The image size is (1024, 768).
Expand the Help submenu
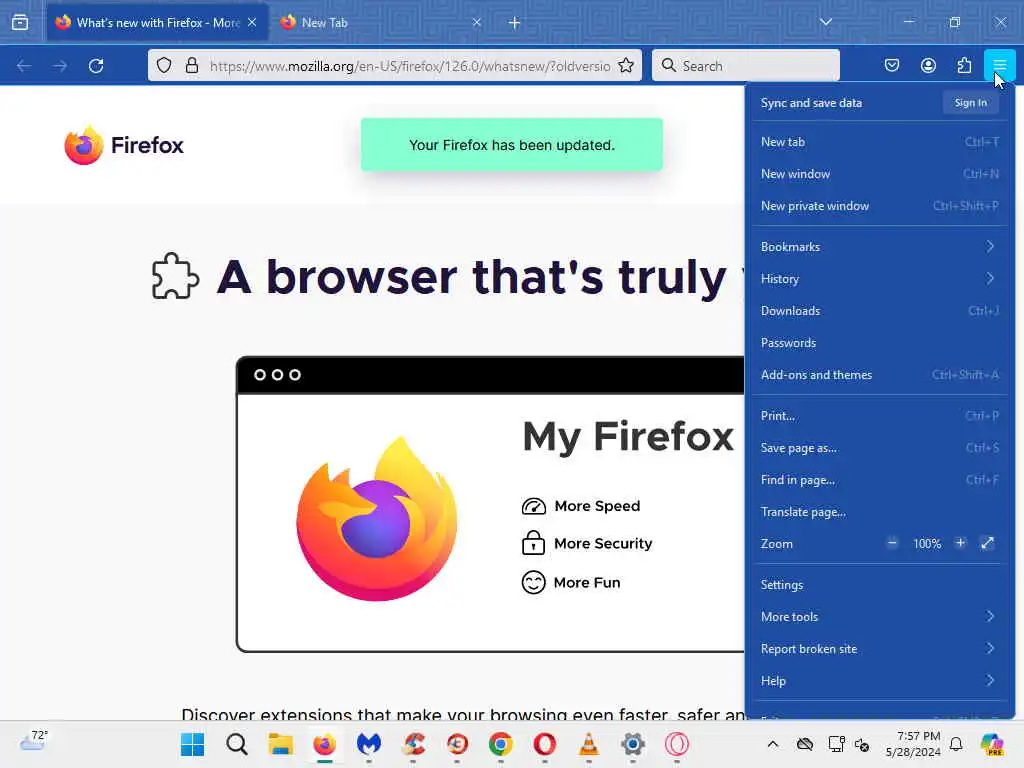(880, 680)
